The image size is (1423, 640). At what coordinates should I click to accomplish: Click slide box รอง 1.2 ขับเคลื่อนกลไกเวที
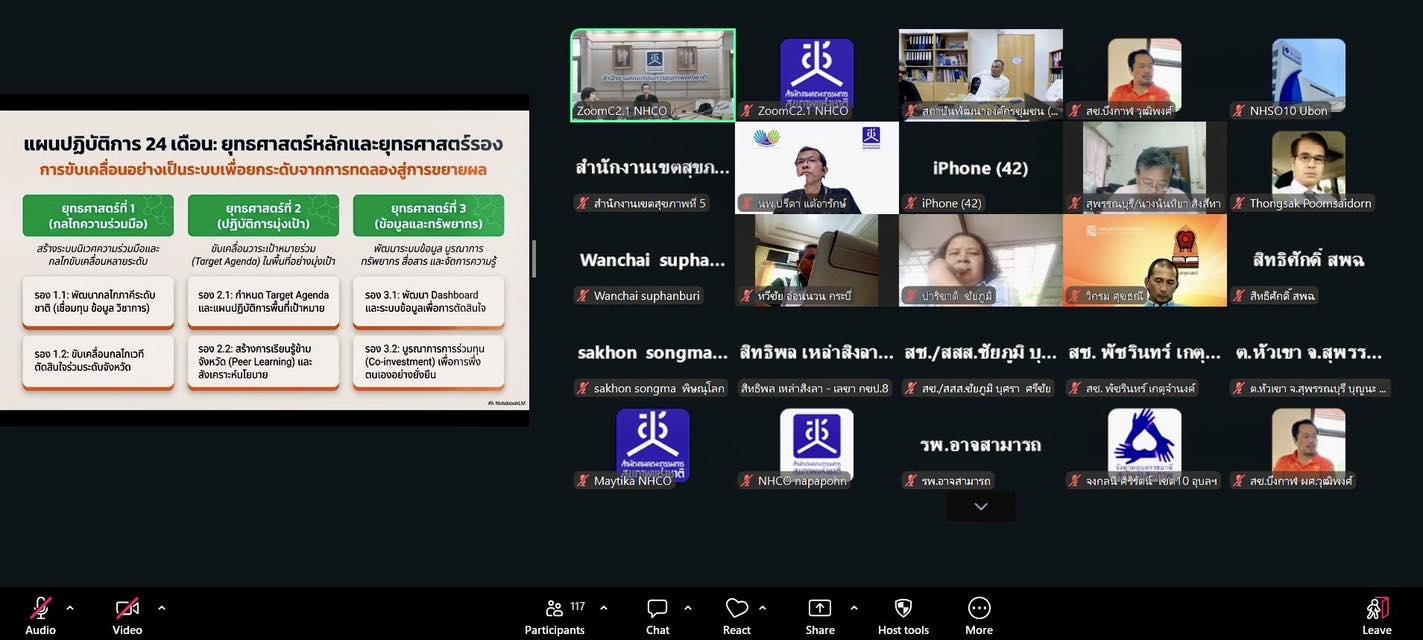point(98,361)
